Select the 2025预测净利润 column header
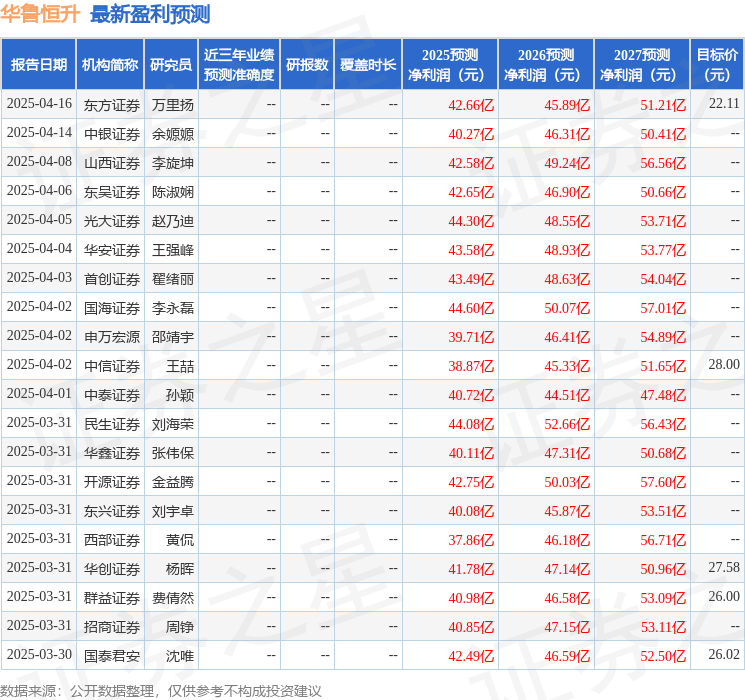Image resolution: width=745 pixels, height=700 pixels. coord(450,64)
